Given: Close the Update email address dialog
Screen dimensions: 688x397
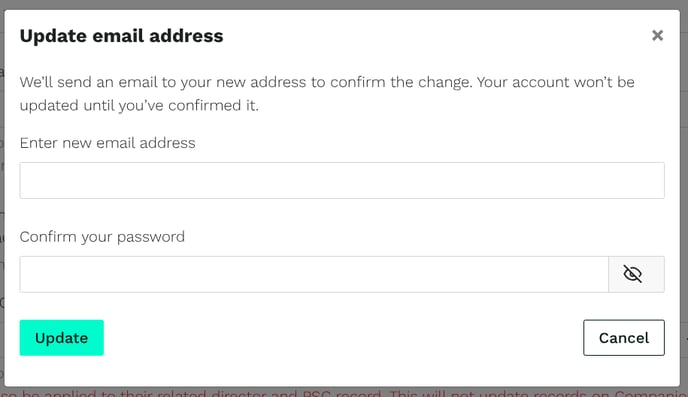Looking at the screenshot, I should 657,35.
